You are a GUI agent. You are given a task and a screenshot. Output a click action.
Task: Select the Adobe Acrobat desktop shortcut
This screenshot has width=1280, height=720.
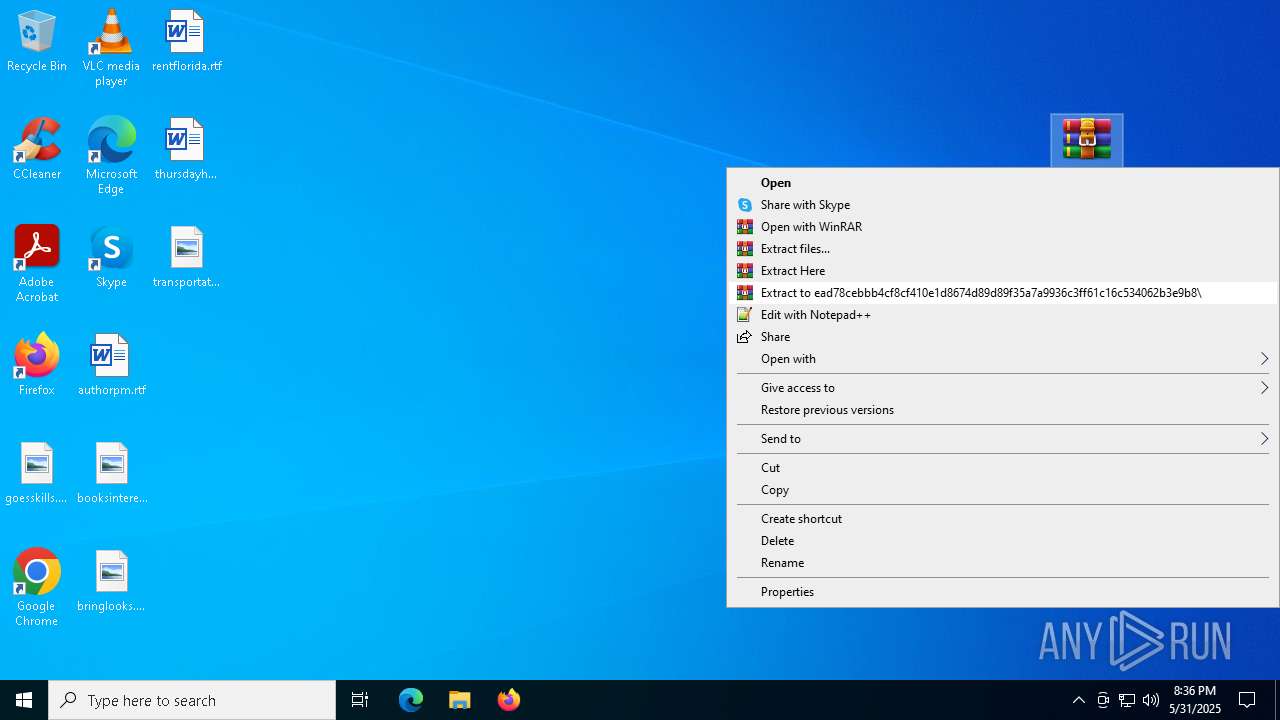pyautogui.click(x=37, y=264)
